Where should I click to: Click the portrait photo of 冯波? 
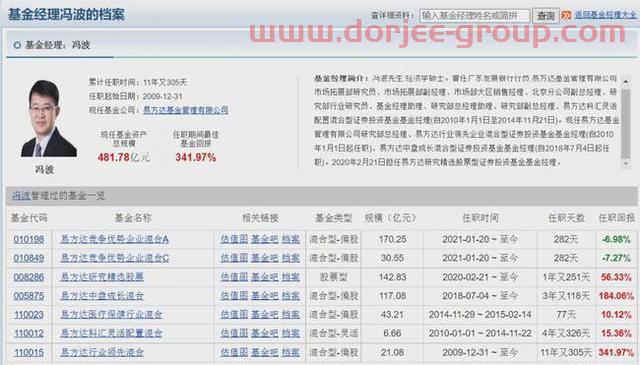(49, 118)
